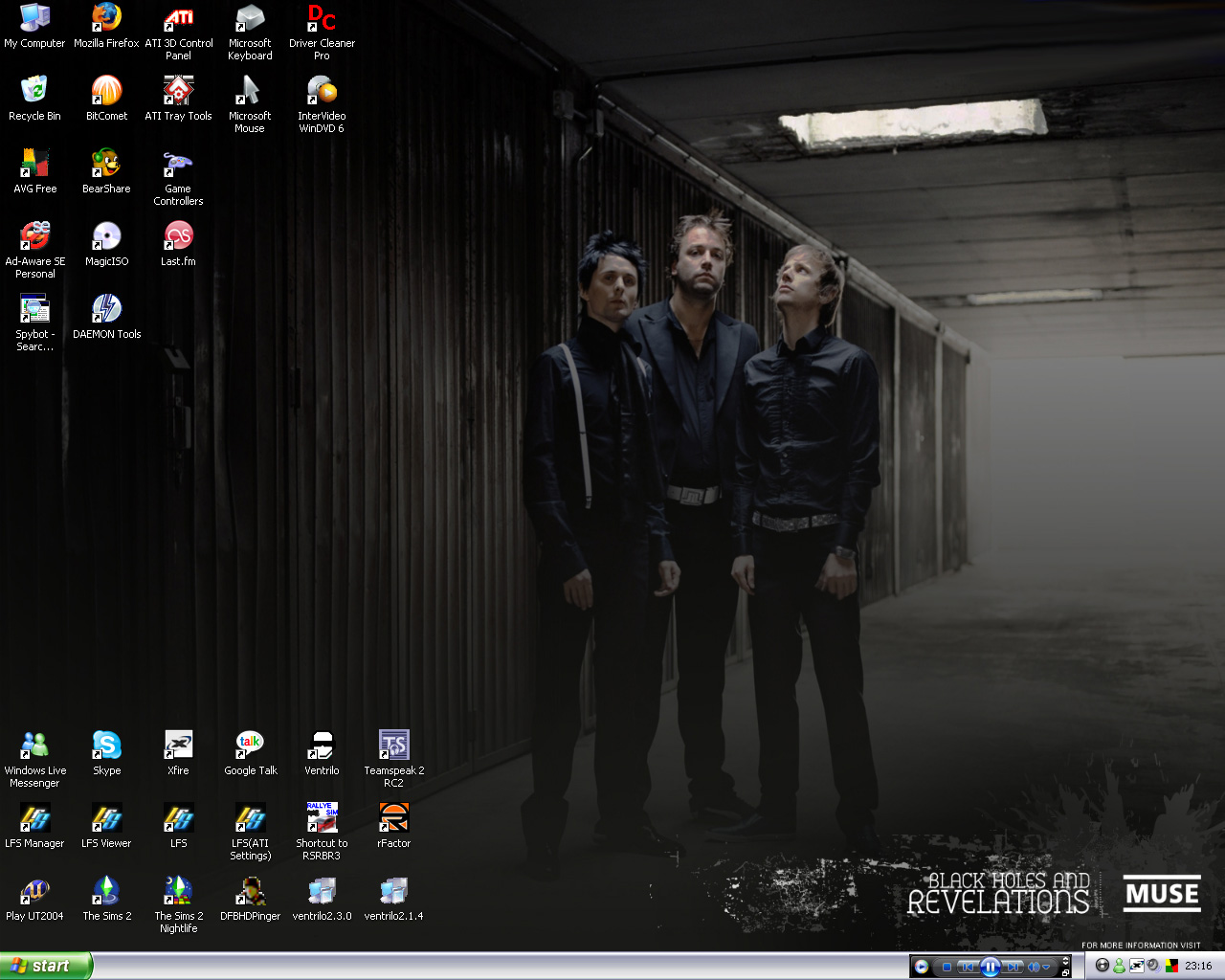This screenshot has height=980, width=1225.
Task: Select the ventrilo2.3.0 installer icon
Action: [322, 899]
